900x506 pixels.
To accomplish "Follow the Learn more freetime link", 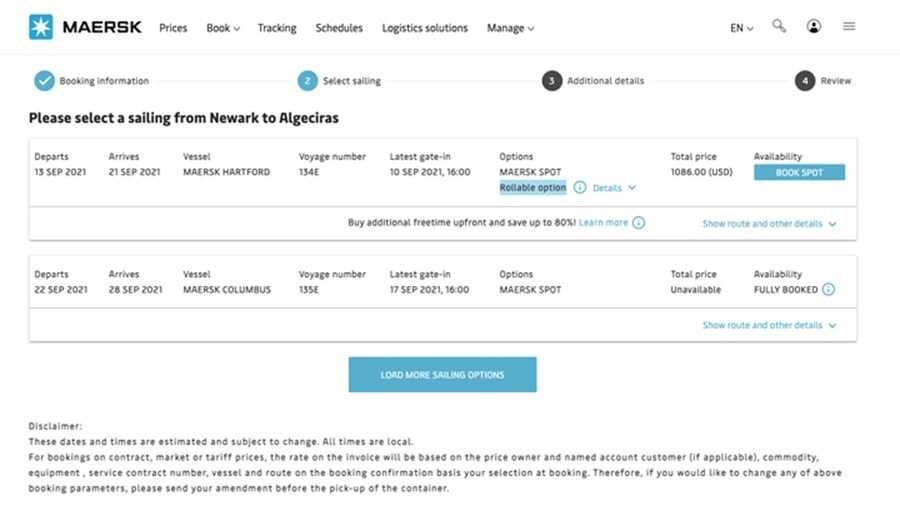I will coord(603,223).
